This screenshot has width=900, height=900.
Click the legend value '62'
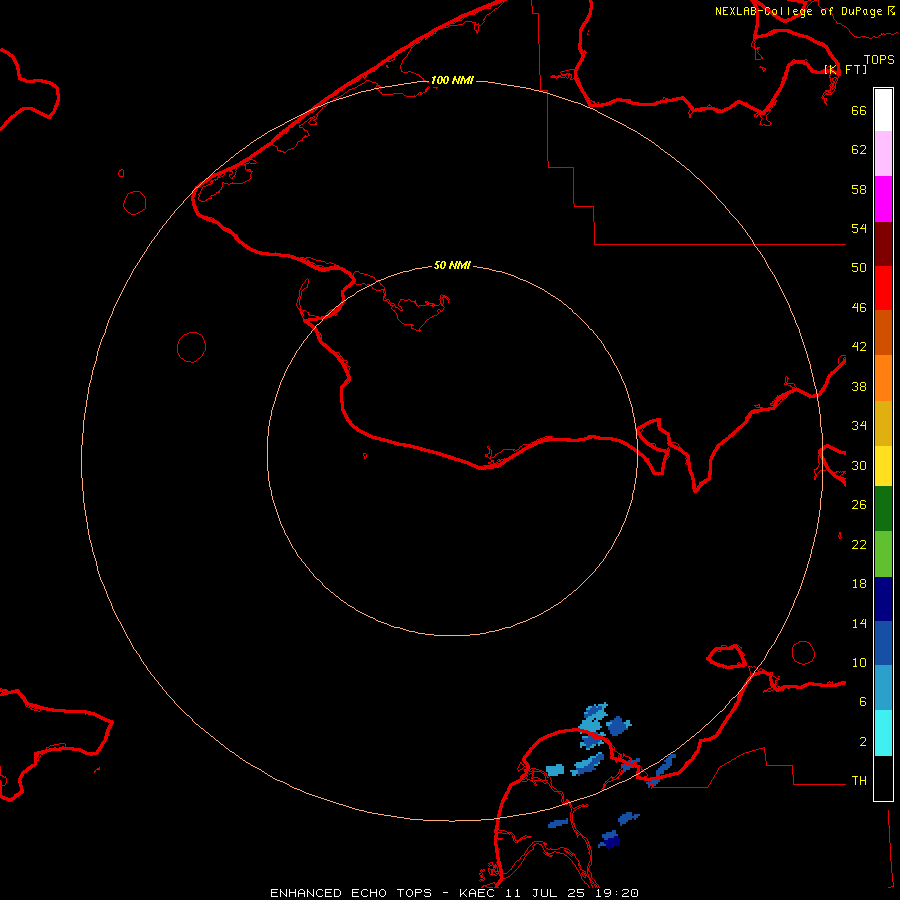tap(859, 150)
